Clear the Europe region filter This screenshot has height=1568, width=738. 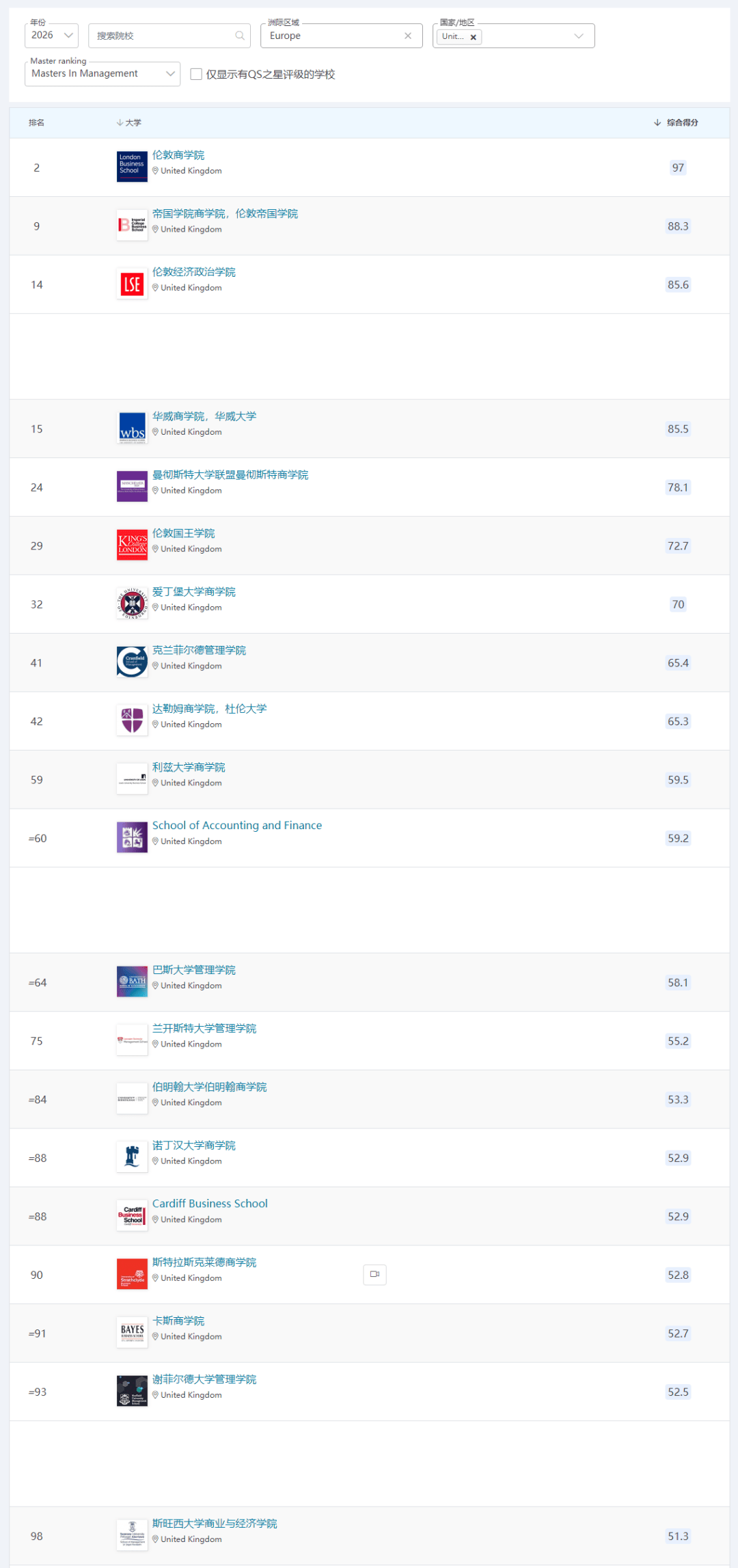(408, 36)
